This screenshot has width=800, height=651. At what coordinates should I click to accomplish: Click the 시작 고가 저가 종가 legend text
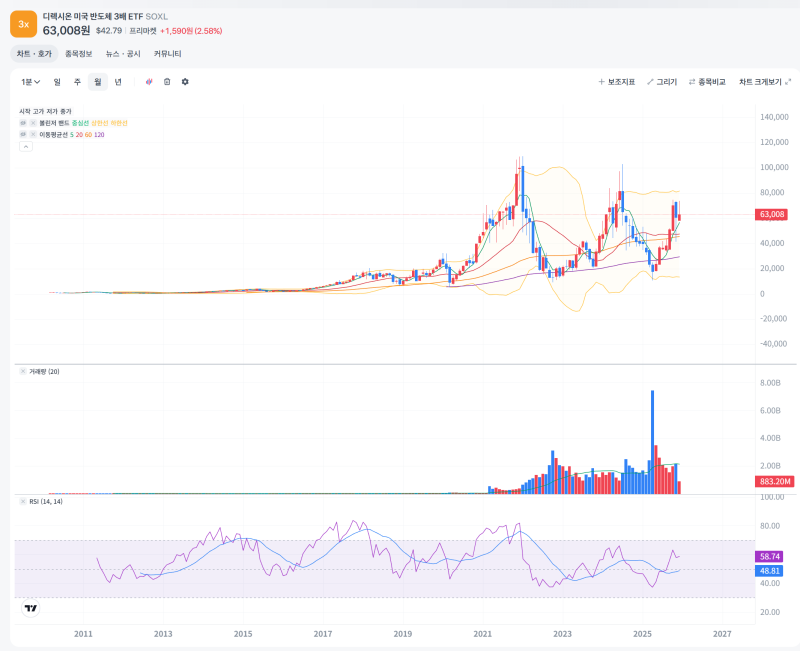pyautogui.click(x=45, y=111)
